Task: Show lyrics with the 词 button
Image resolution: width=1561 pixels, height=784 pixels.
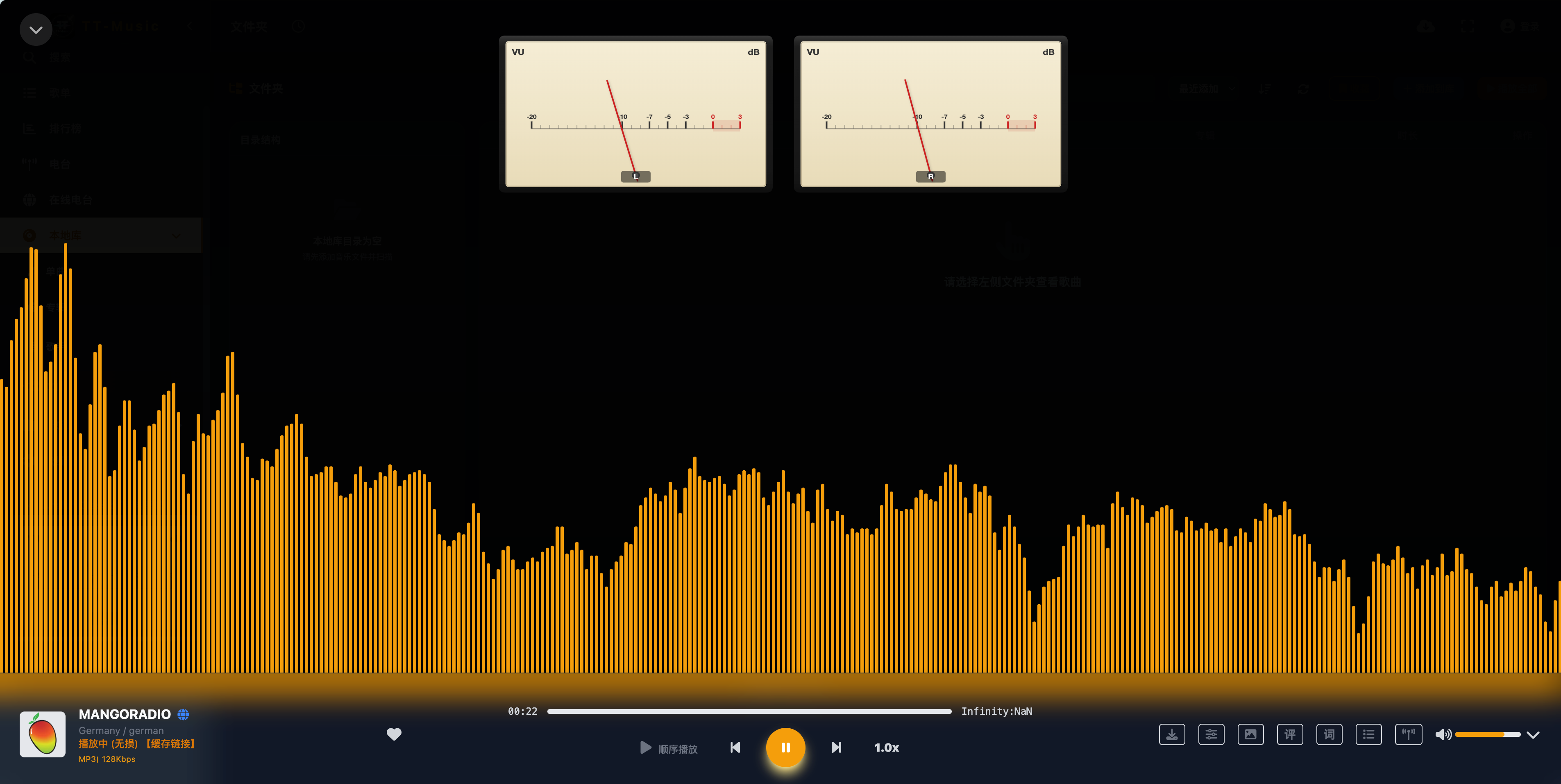Action: (1330, 735)
